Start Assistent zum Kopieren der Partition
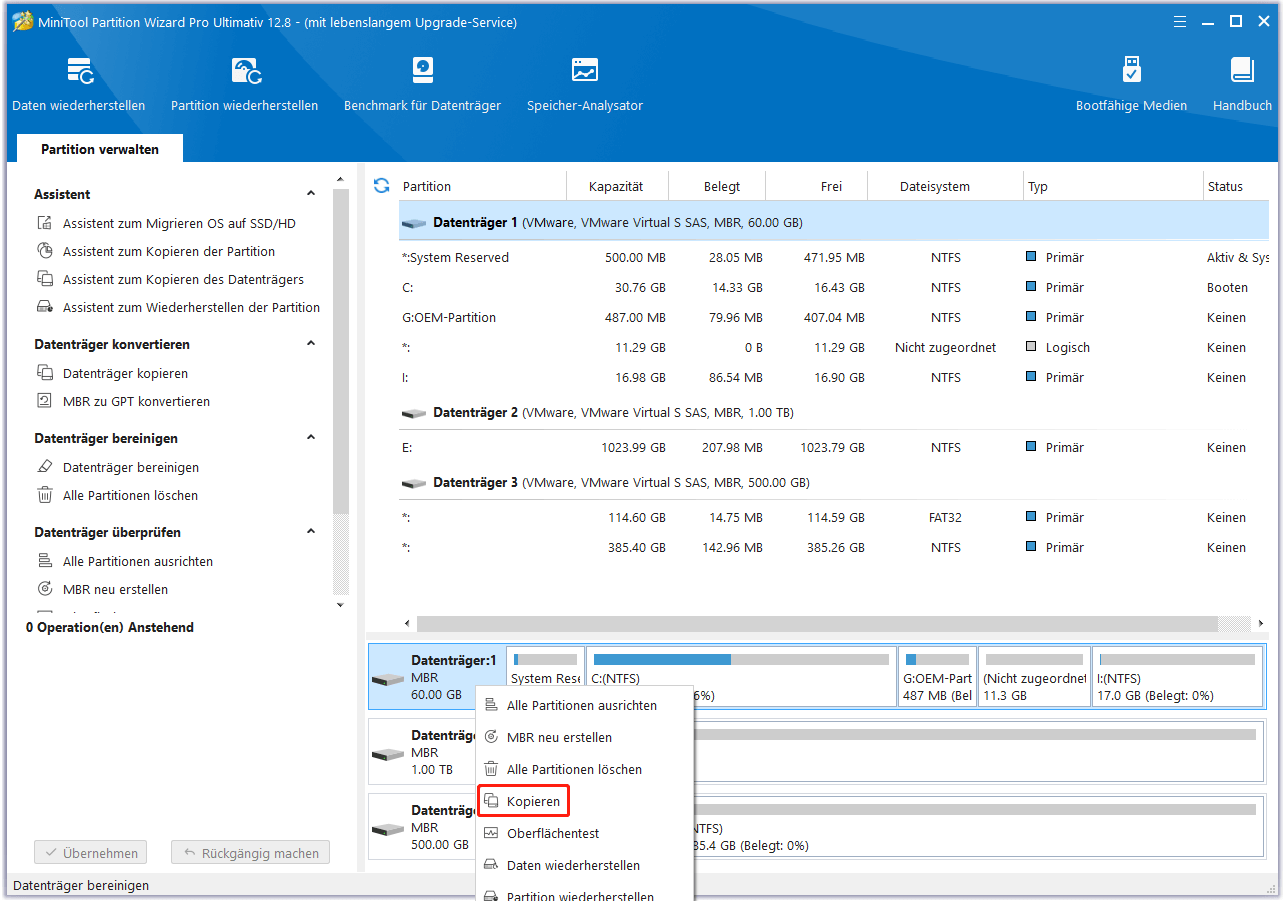 [x=168, y=252]
